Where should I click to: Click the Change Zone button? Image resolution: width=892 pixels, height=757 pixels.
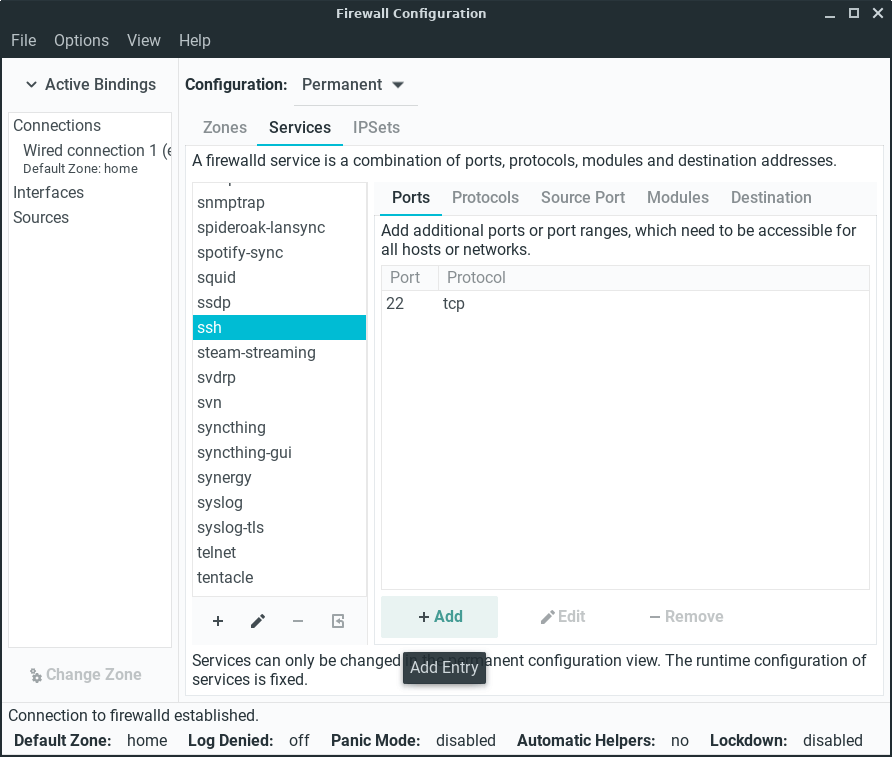pos(85,674)
